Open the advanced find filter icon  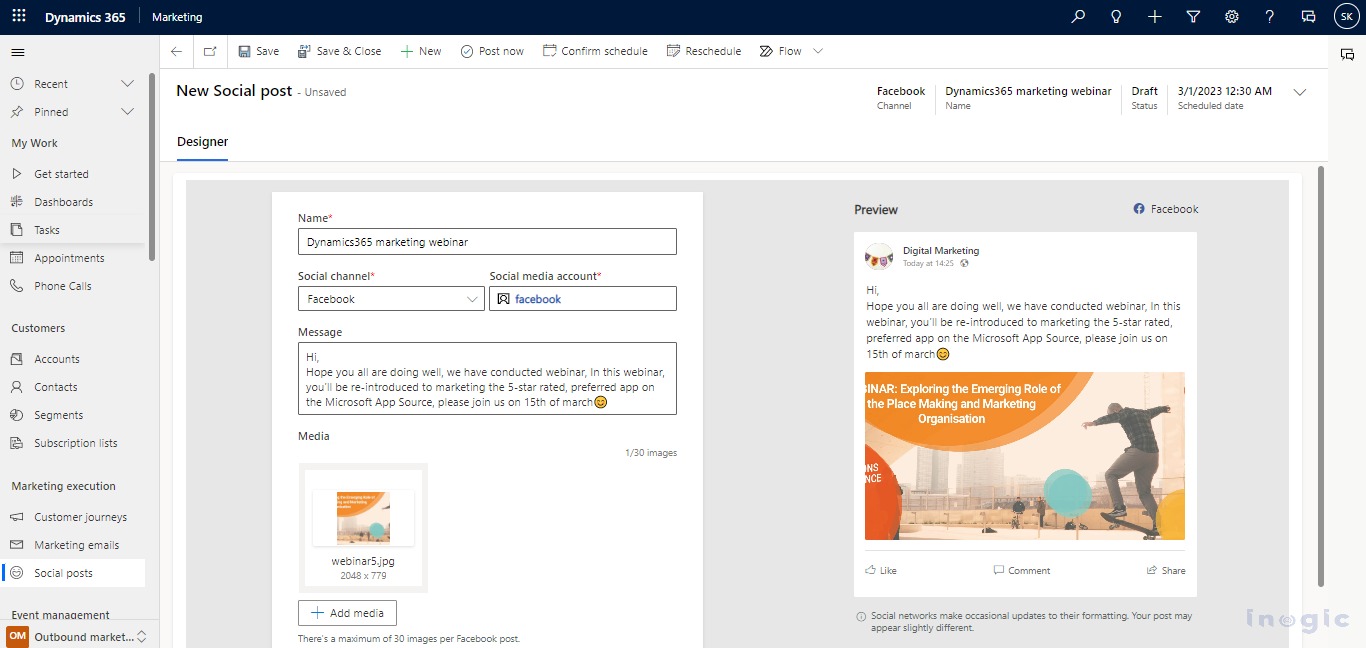click(1193, 17)
